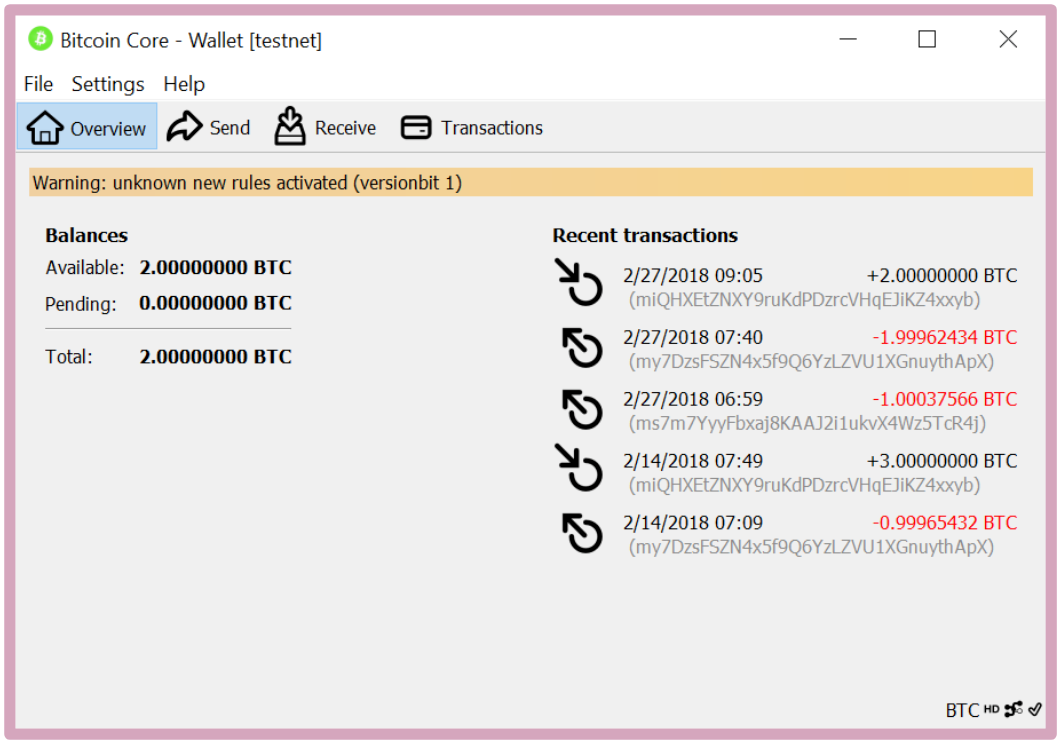
Task: Click the outgoing transaction icon dated 2/14/2018 07:09
Action: coord(581,533)
